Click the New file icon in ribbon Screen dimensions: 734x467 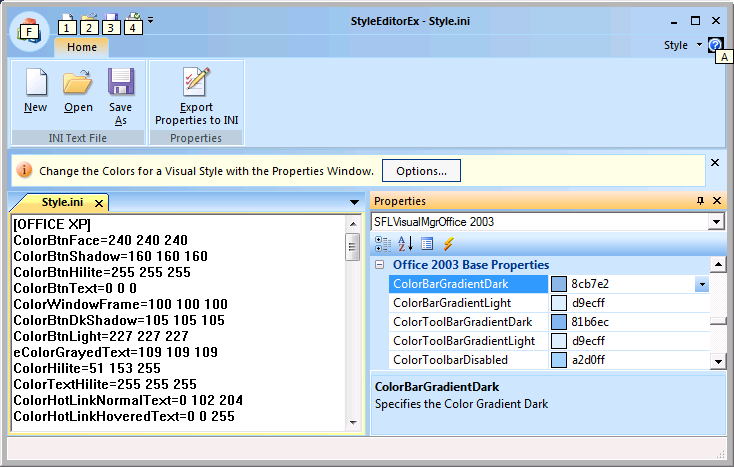coord(36,83)
